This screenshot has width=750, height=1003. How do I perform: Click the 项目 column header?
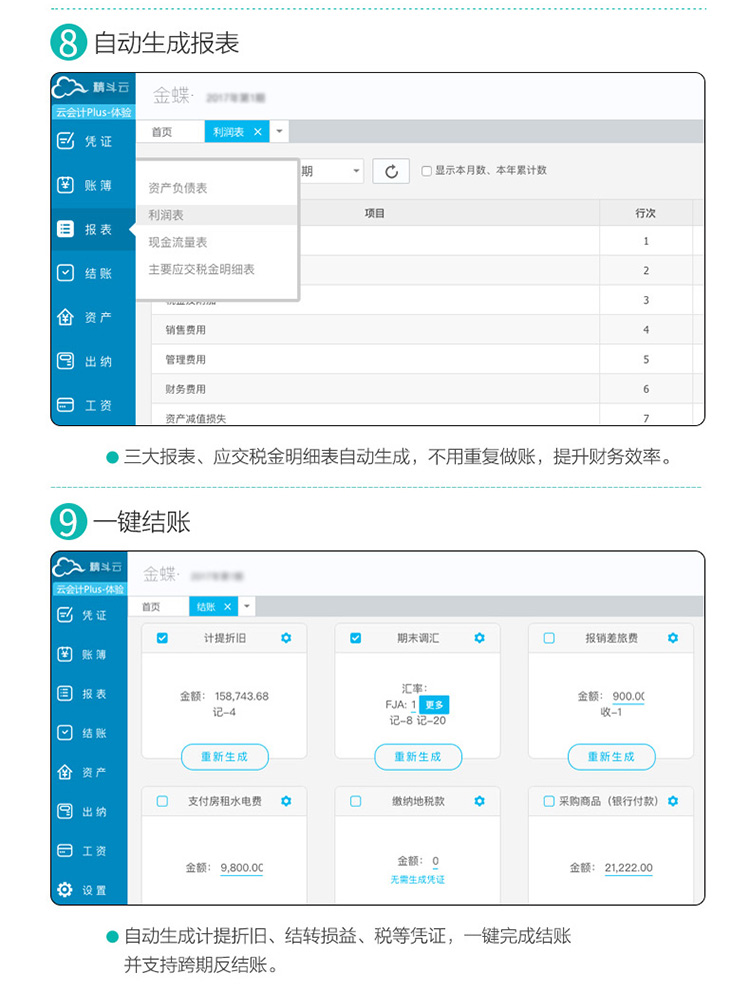tap(375, 213)
